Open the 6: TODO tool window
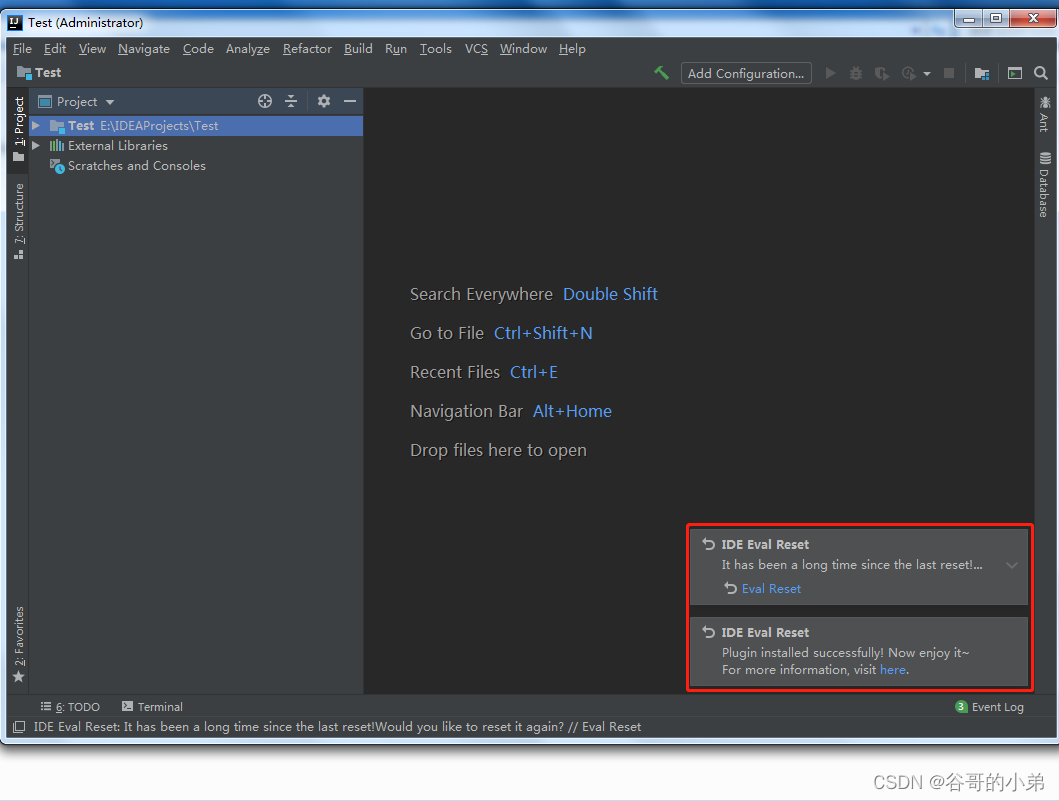The height and width of the screenshot is (801, 1059). (70, 706)
